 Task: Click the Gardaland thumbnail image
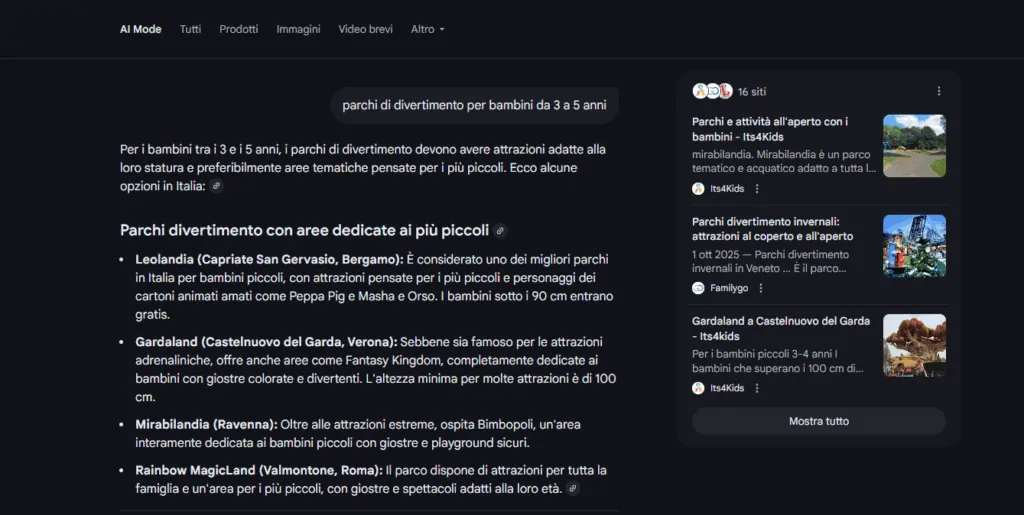(914, 345)
